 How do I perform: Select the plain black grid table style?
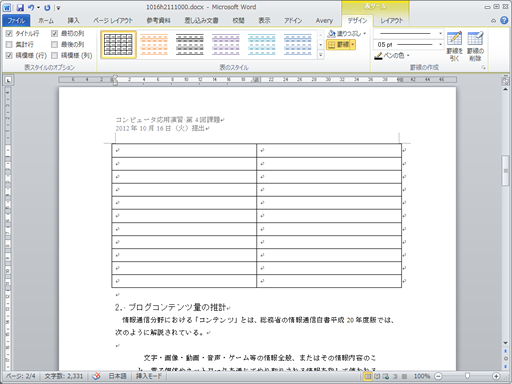tap(118, 45)
